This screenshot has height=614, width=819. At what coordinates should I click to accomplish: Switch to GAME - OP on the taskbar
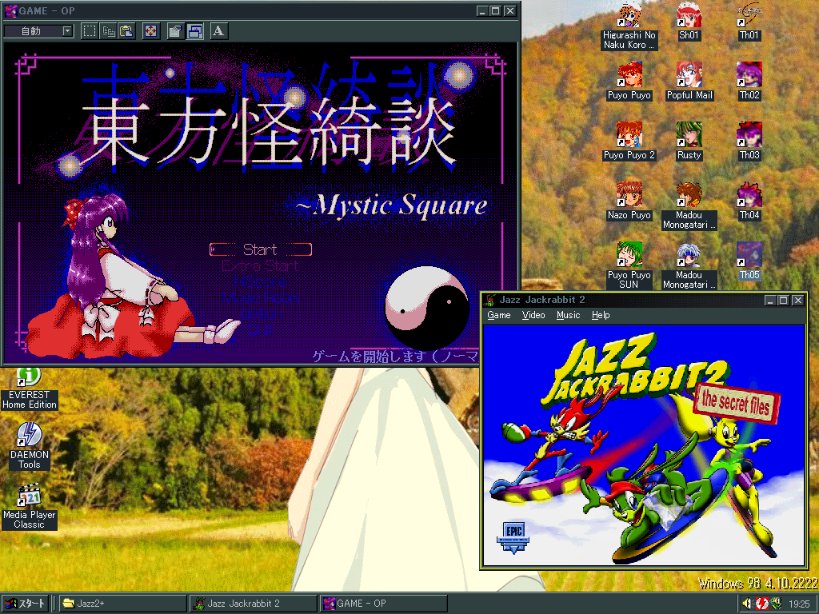click(x=383, y=604)
